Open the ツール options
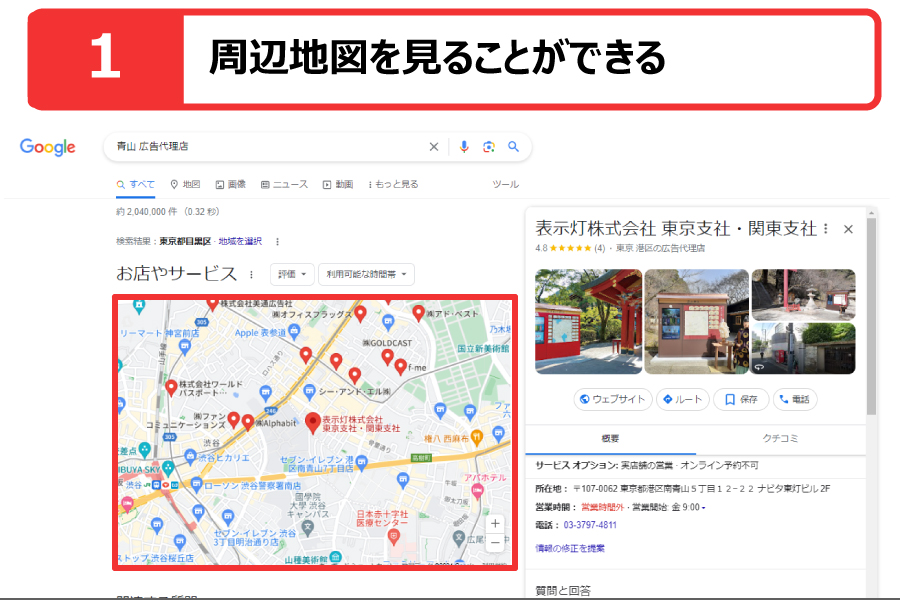 pyautogui.click(x=505, y=184)
